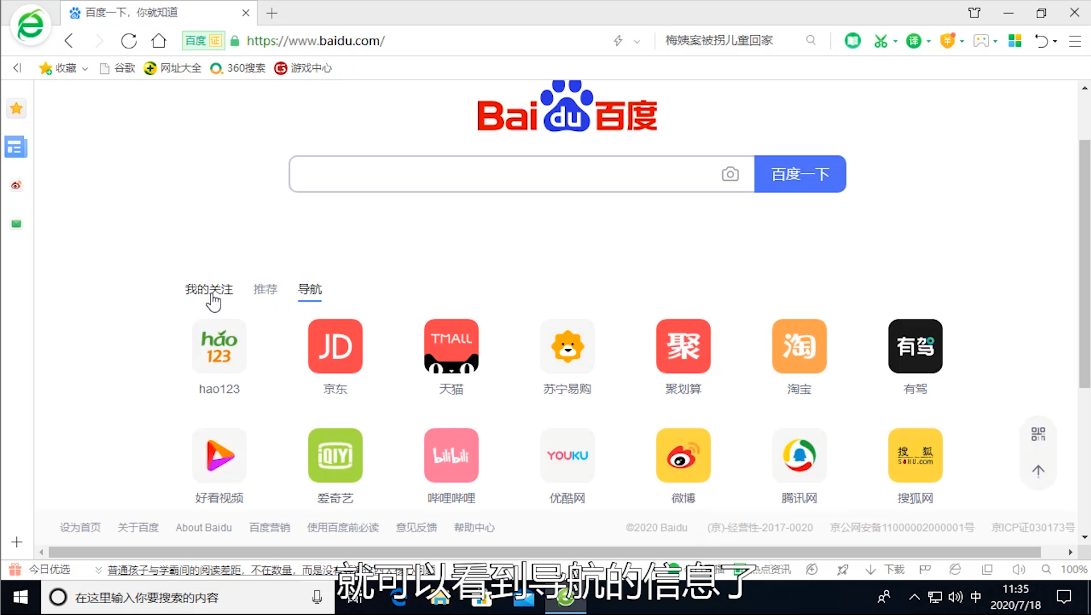Switch to the 我的关注 tab
The height and width of the screenshot is (615, 1091).
coord(208,289)
